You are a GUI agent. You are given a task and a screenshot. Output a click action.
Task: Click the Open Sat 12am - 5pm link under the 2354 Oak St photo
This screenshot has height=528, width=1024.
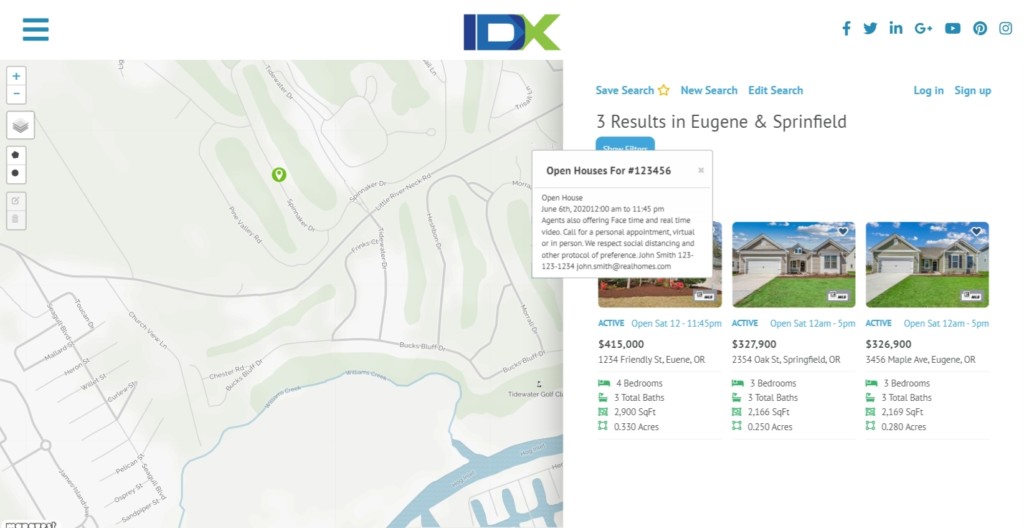click(812, 323)
